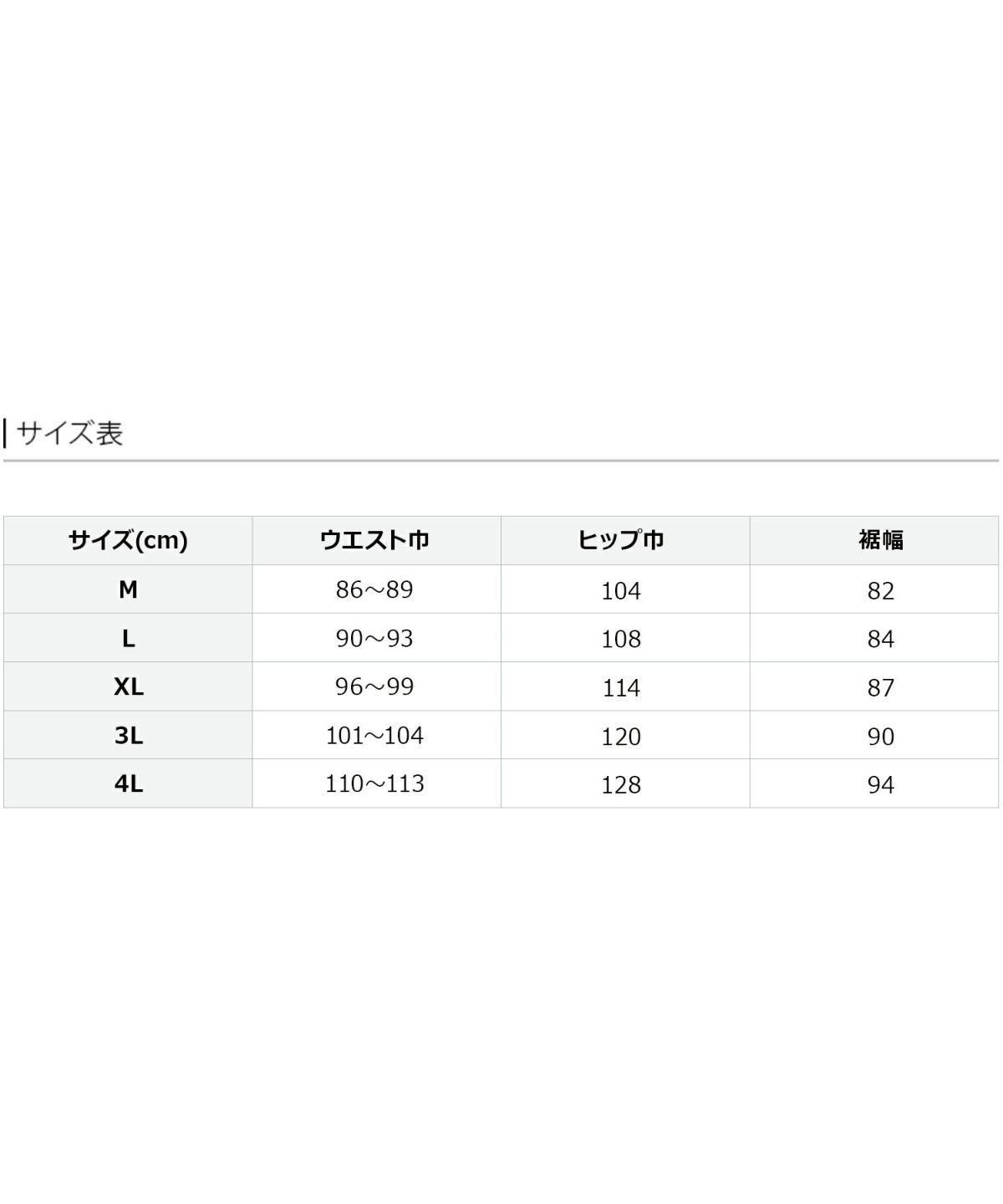Select the XL size row label
The width and height of the screenshot is (1003, 1204).
128,687
